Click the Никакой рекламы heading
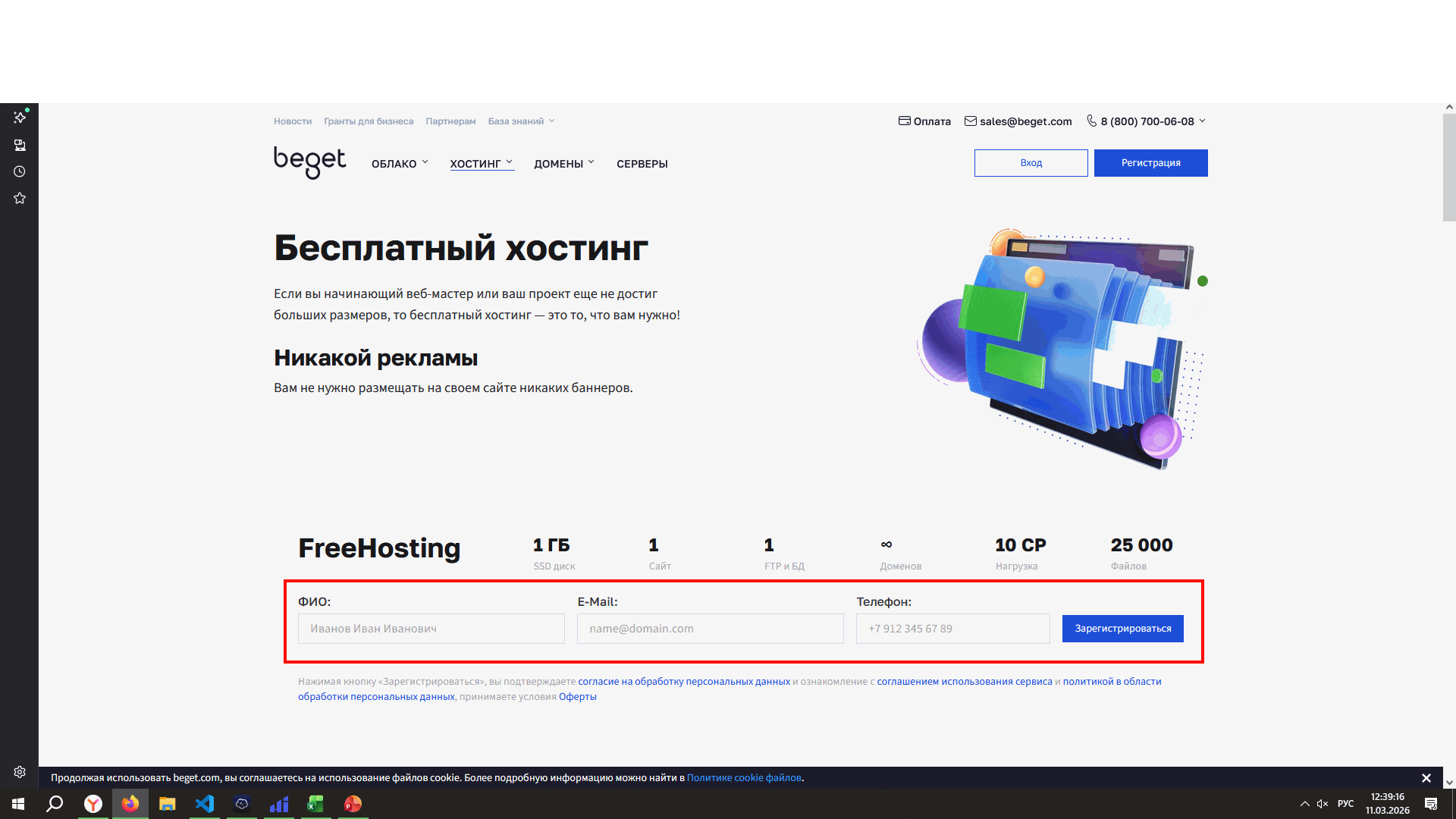 pyautogui.click(x=376, y=358)
